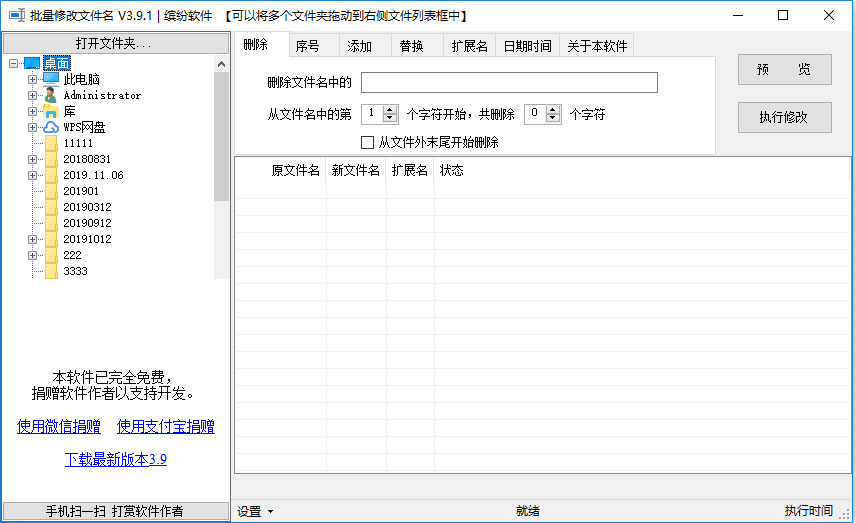The width and height of the screenshot is (856, 523).
Task: Click the 状态 column header
Action: [451, 170]
